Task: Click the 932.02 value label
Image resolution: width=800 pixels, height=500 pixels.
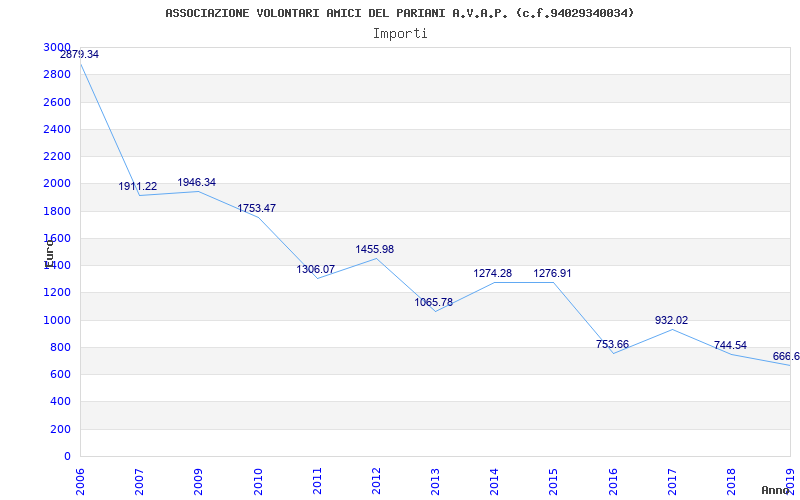Action: 671,320
